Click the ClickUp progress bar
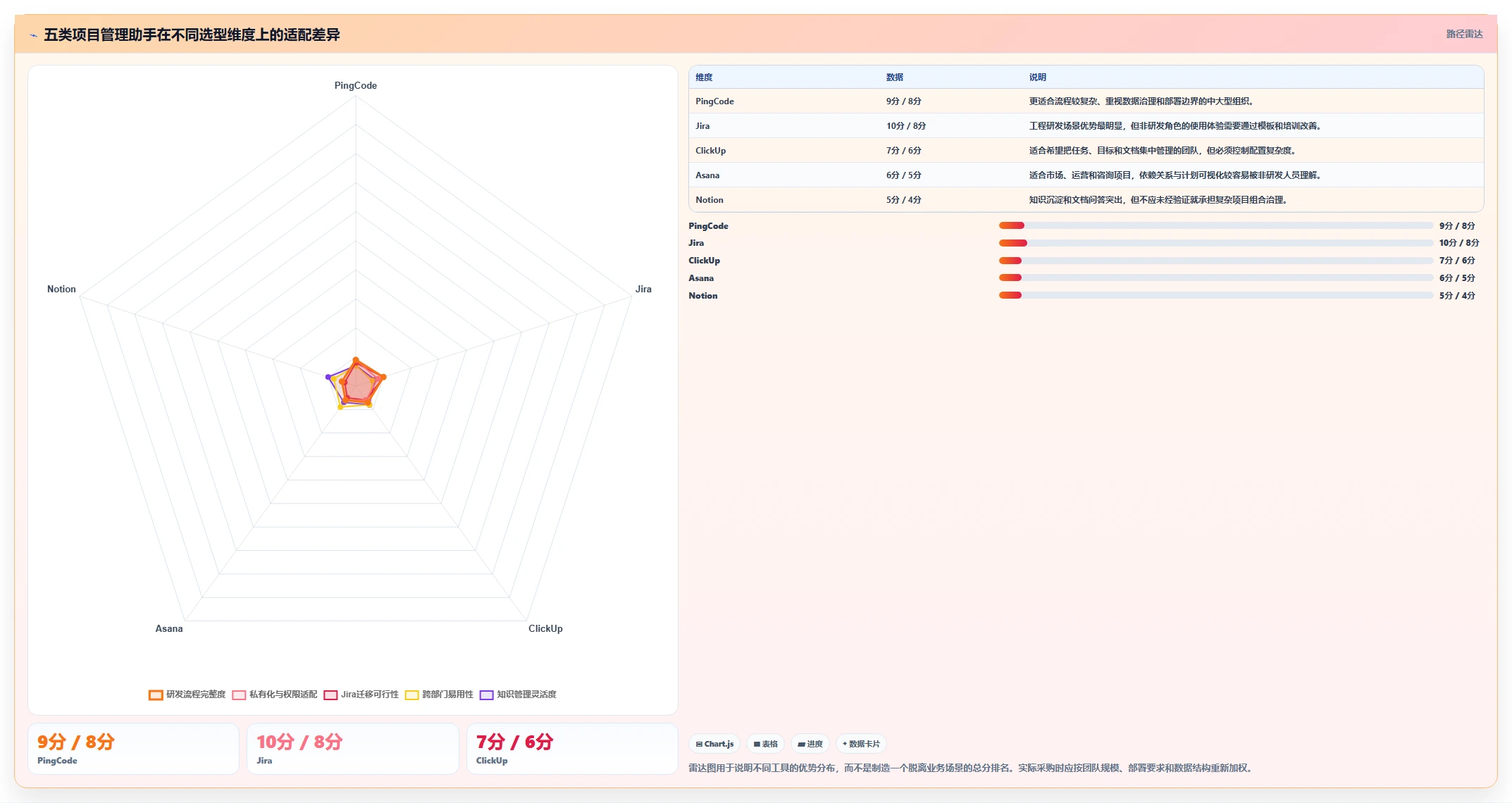The width and height of the screenshot is (1512, 803). [1216, 261]
